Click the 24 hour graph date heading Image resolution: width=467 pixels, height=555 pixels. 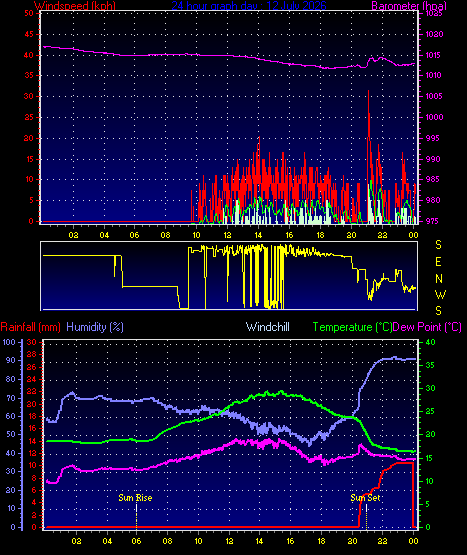click(249, 5)
